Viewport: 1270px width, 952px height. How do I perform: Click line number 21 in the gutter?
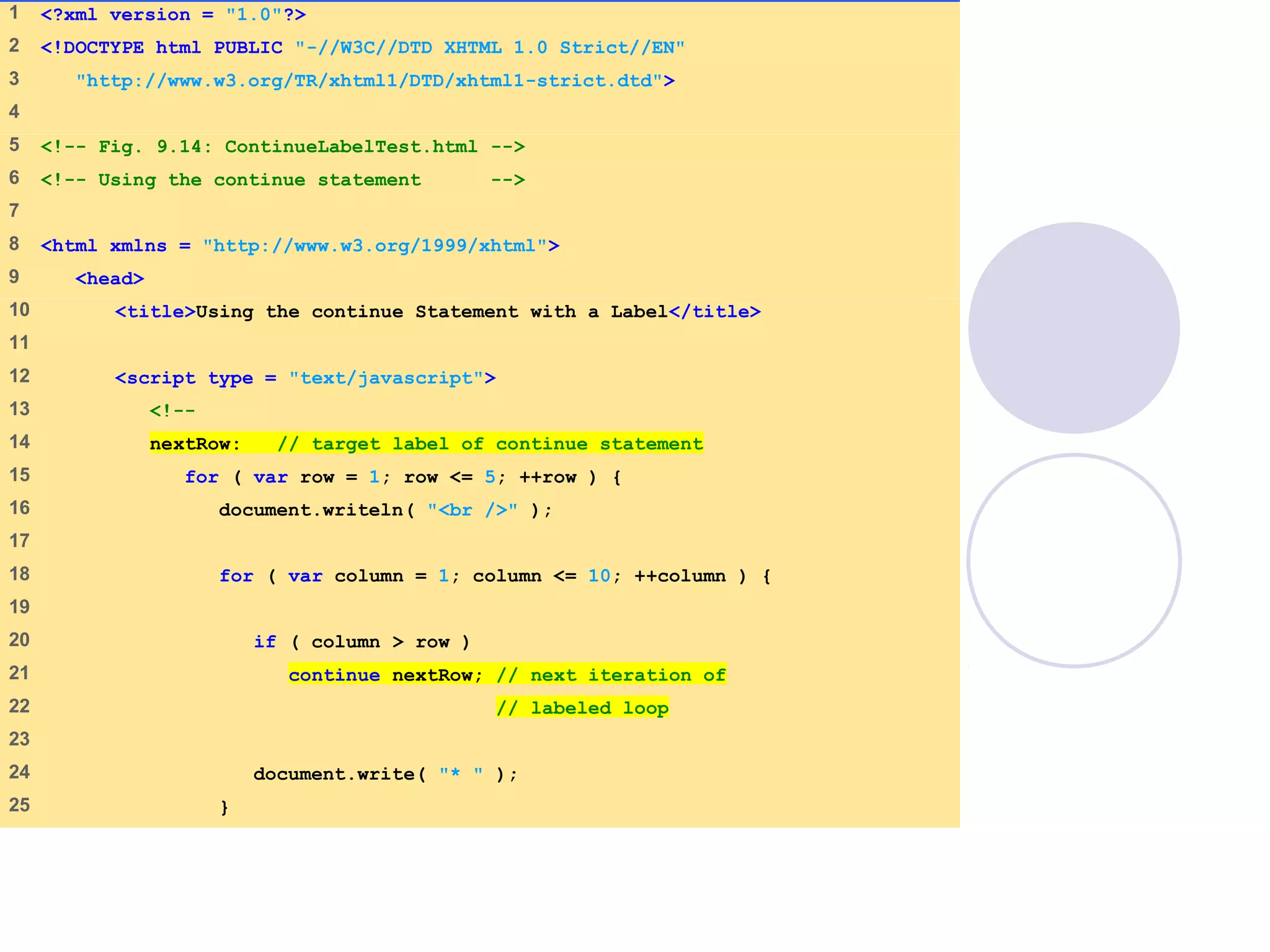(19, 673)
